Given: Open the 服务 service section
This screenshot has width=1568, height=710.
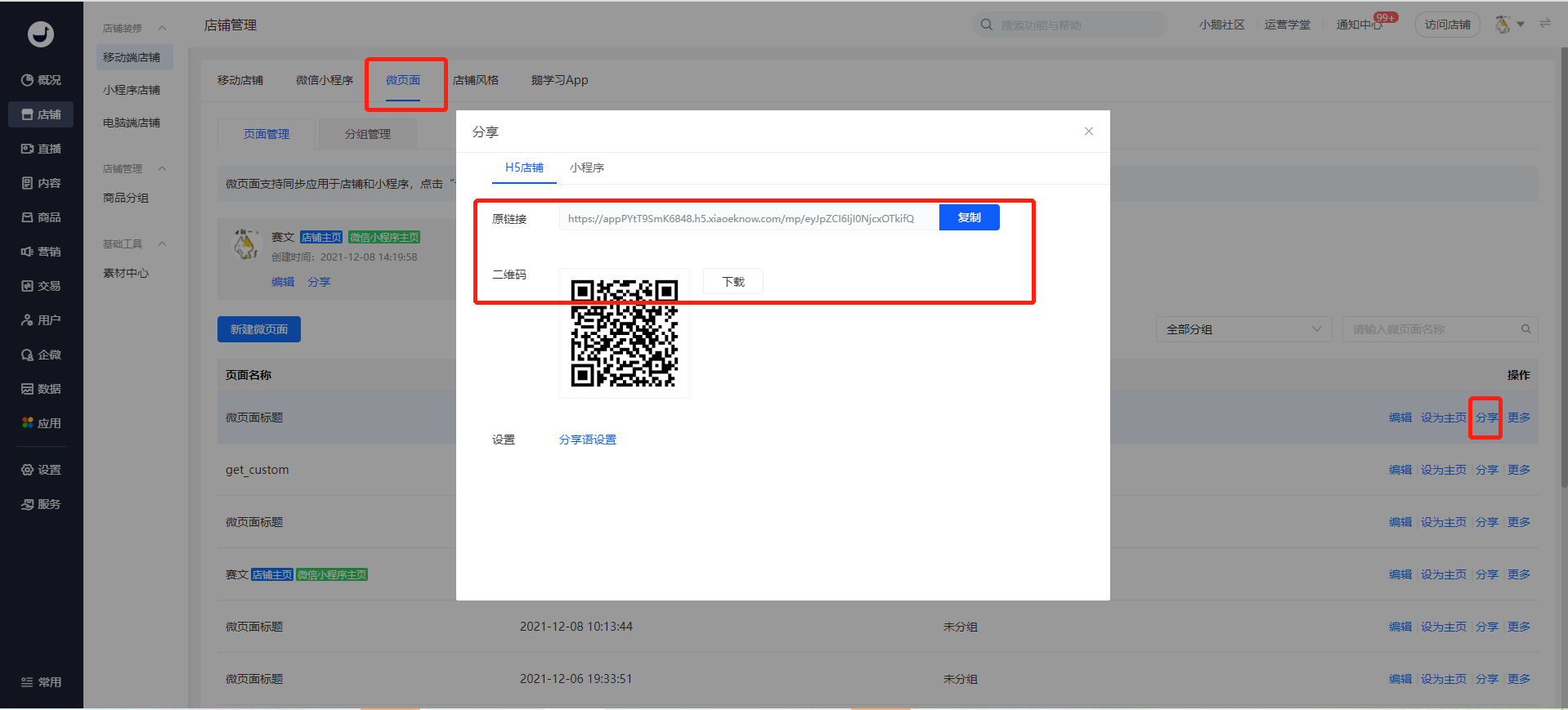Looking at the screenshot, I should click(x=41, y=504).
